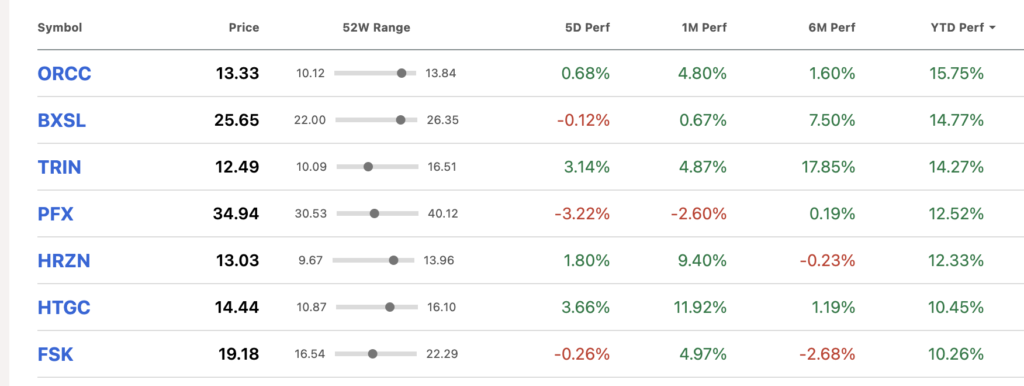Sort table by Price column header
The image size is (1024, 386).
point(244,27)
